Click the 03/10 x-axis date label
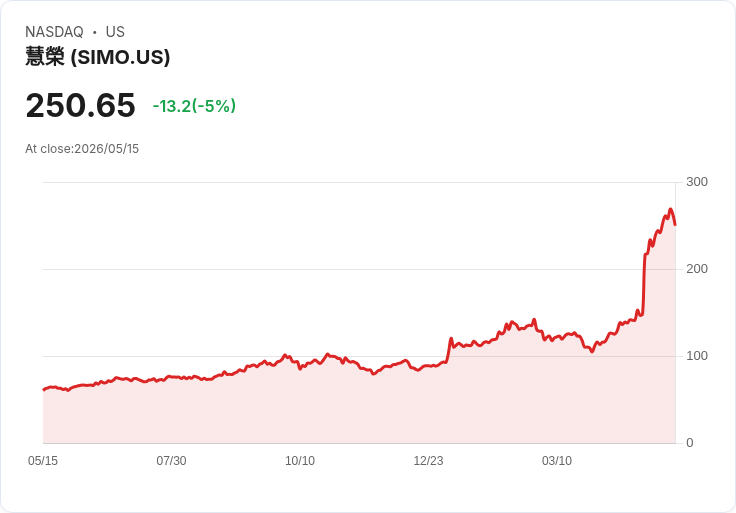Screen dimensions: 736x513 coord(557,461)
